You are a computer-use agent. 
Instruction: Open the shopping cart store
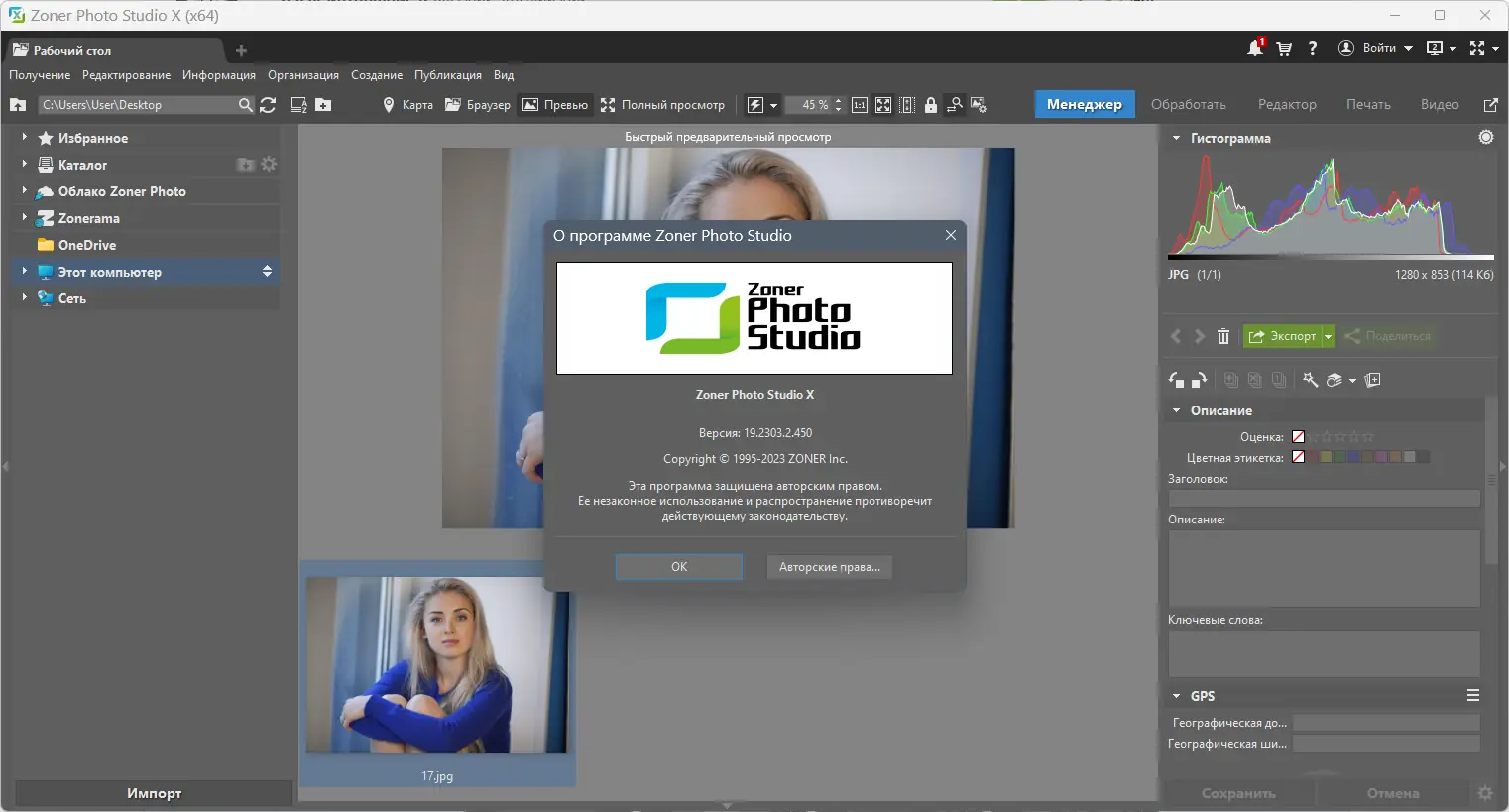(1284, 48)
